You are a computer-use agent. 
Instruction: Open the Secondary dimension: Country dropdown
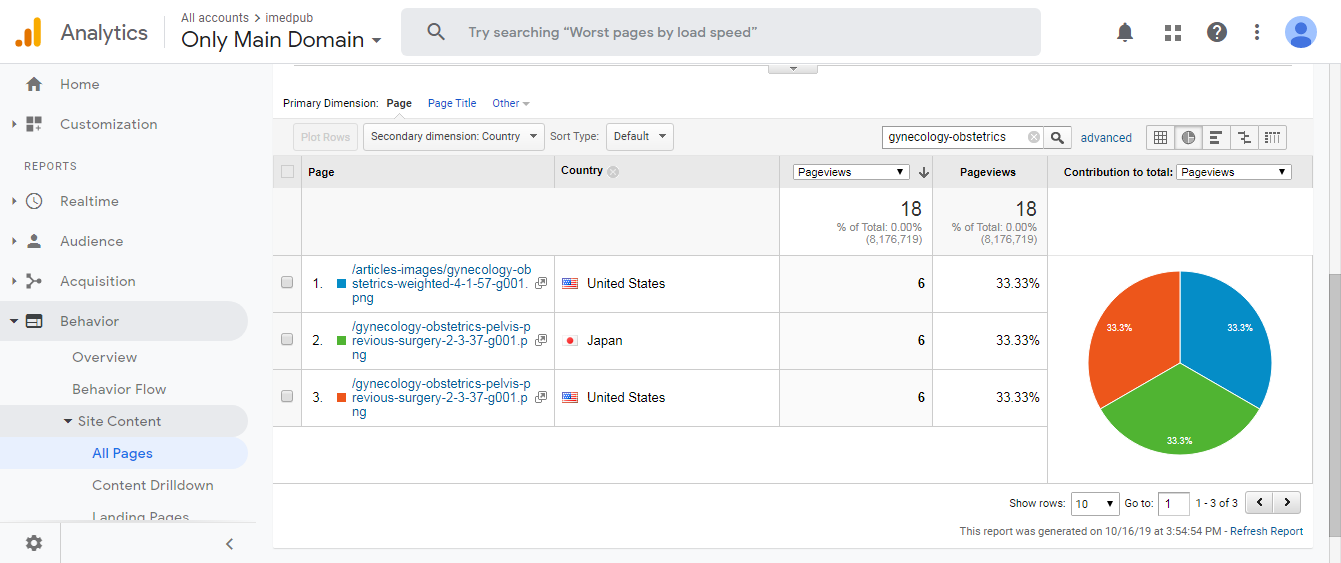point(453,137)
